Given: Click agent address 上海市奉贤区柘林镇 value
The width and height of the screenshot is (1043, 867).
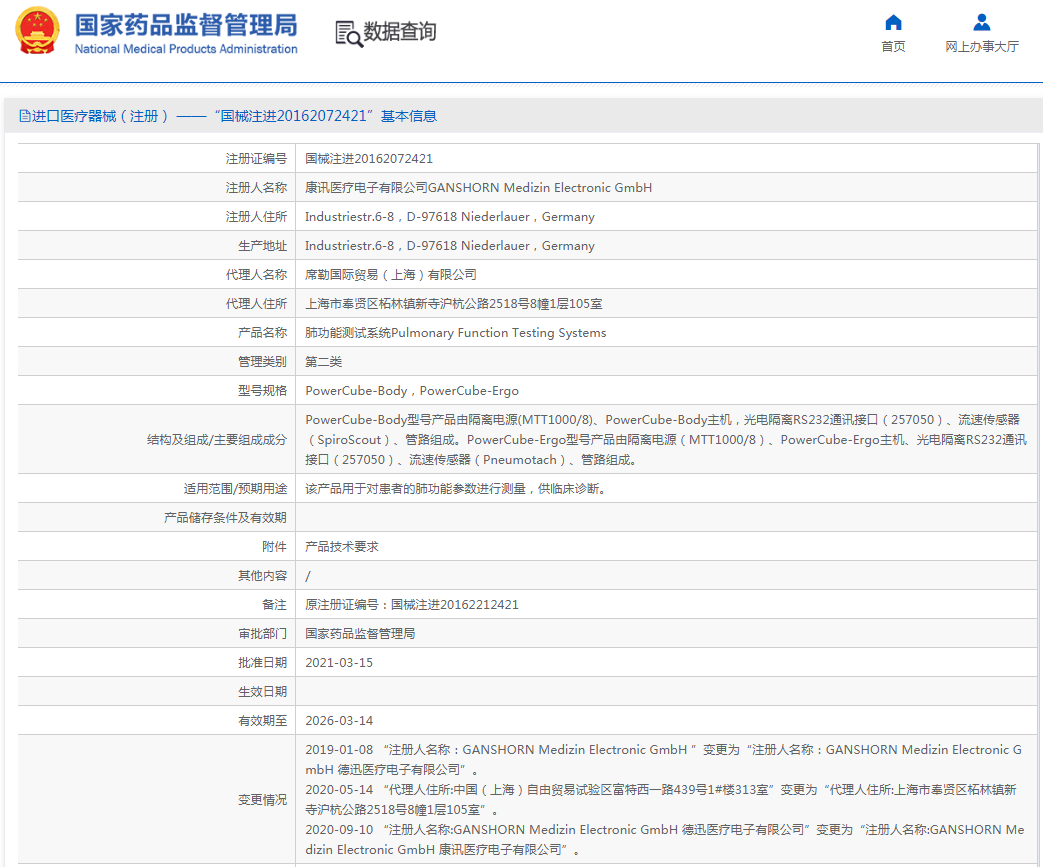Looking at the screenshot, I should (454, 303).
